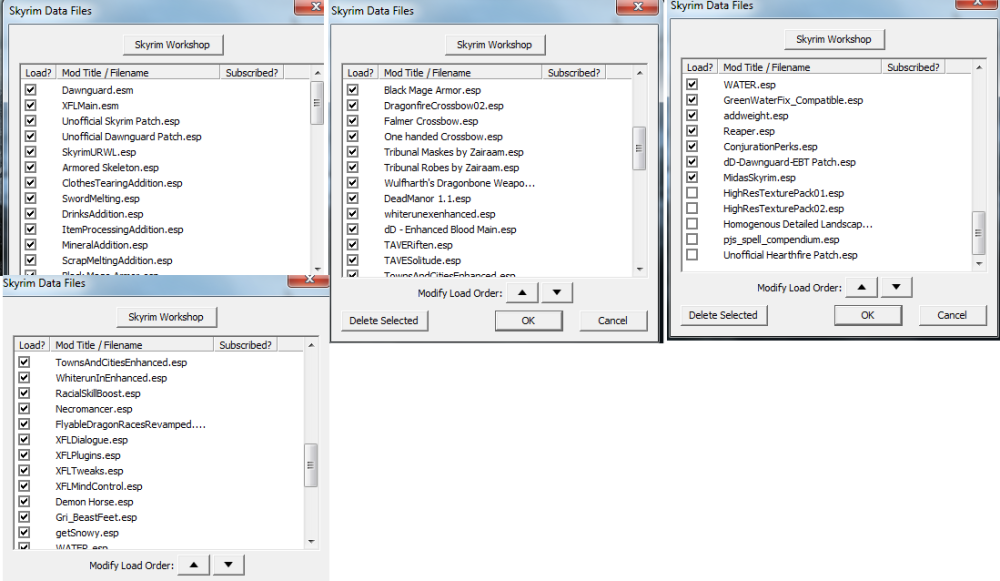Move mod down in bottom-left window
The height and width of the screenshot is (581, 1000).
point(228,565)
